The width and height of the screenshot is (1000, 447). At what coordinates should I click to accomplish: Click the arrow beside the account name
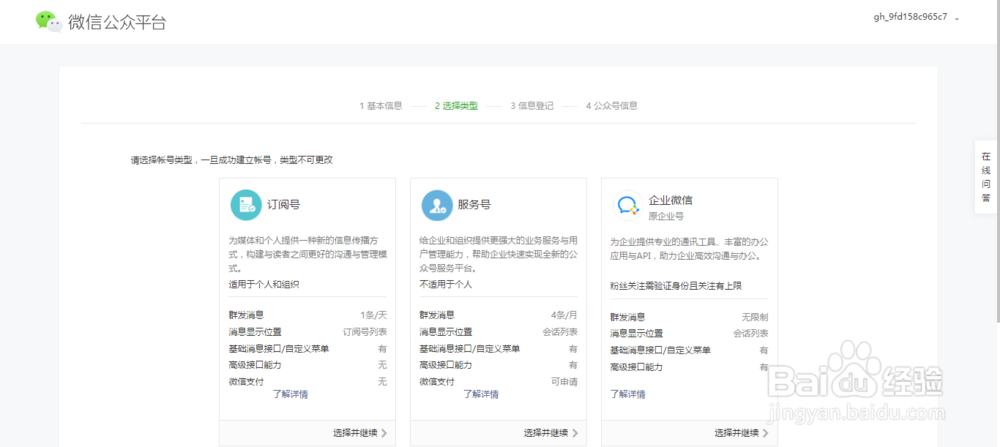[x=957, y=18]
